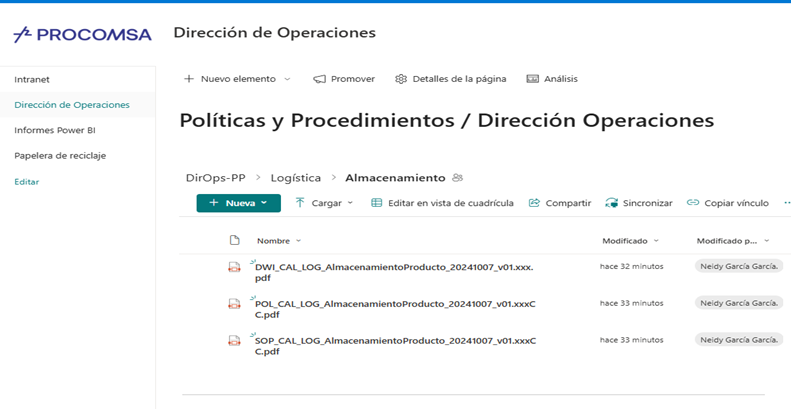This screenshot has height=409, width=791.
Task: Open the Nuevo elemento dropdown arrow
Action: point(287,79)
